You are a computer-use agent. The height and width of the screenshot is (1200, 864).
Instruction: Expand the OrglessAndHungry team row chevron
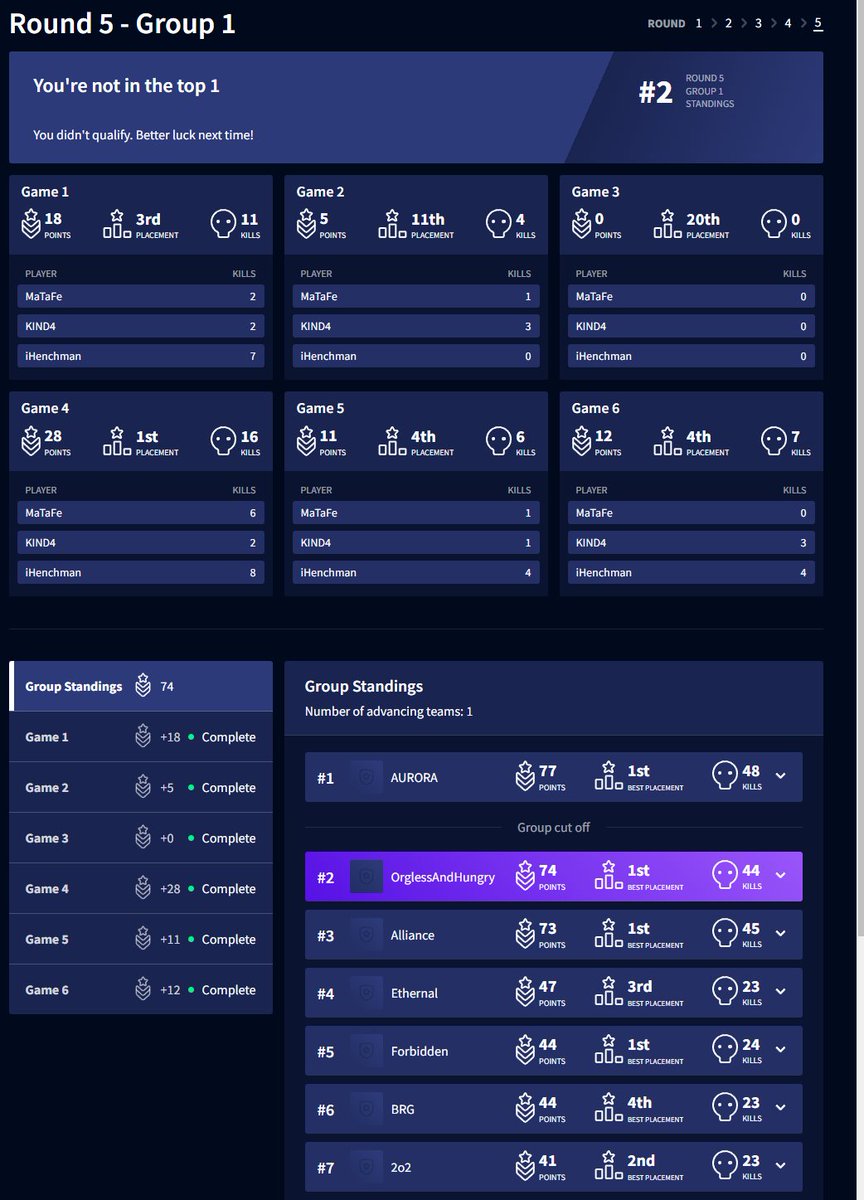click(x=781, y=876)
